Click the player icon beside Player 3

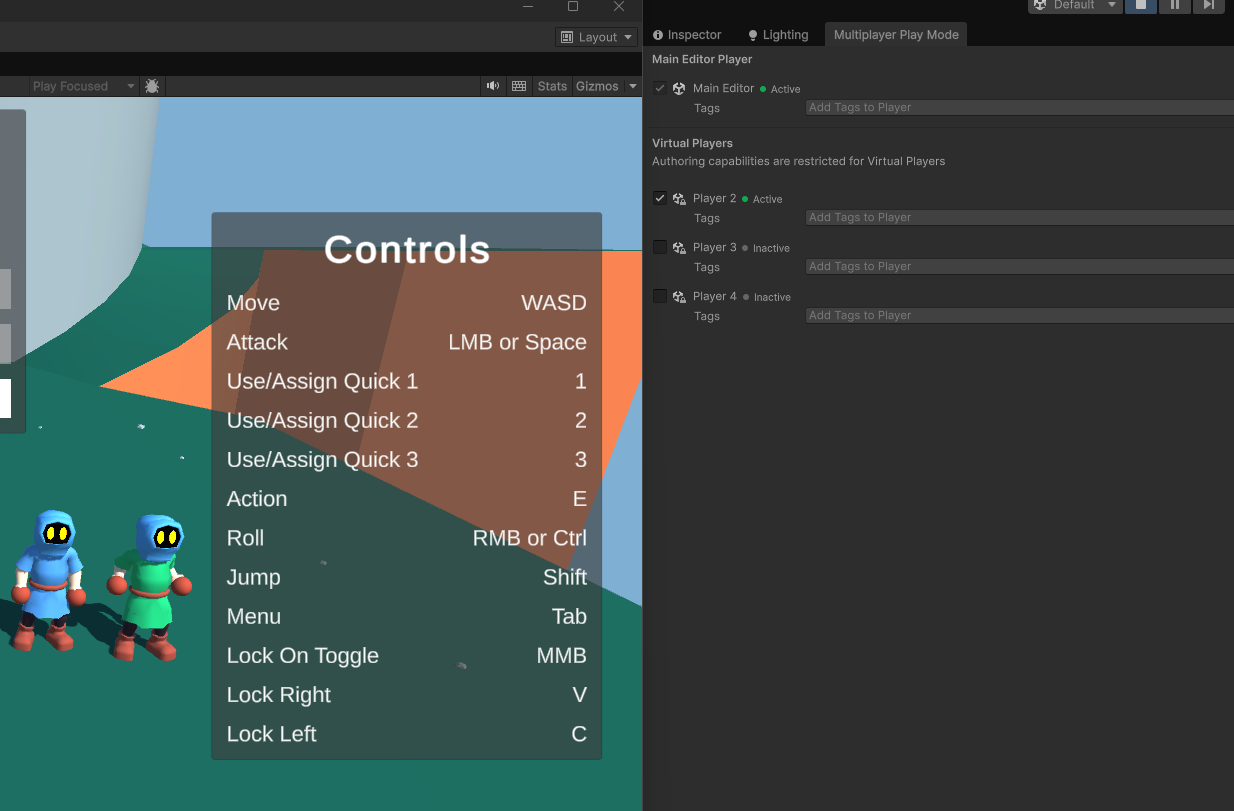(679, 248)
